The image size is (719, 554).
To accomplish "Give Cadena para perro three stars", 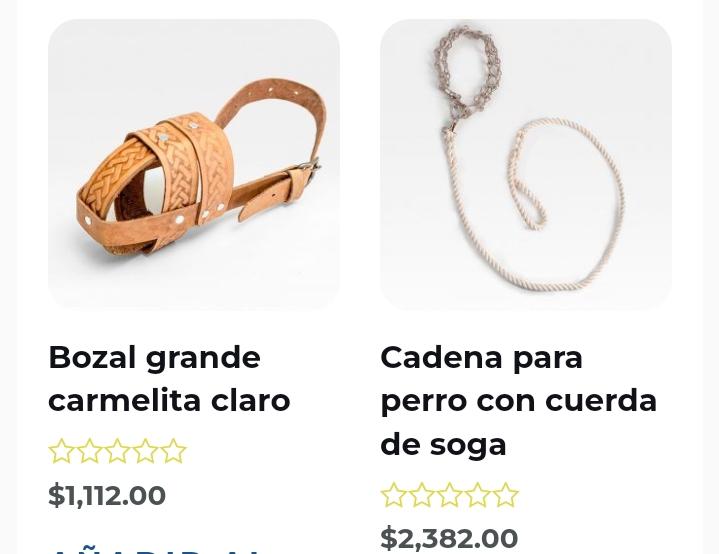I will (449, 494).
